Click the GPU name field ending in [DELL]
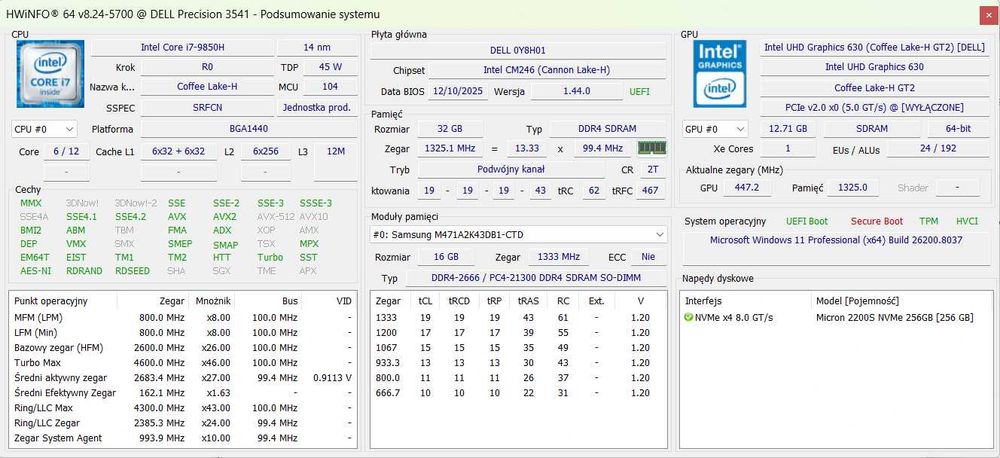1000x458 pixels. pos(874,47)
